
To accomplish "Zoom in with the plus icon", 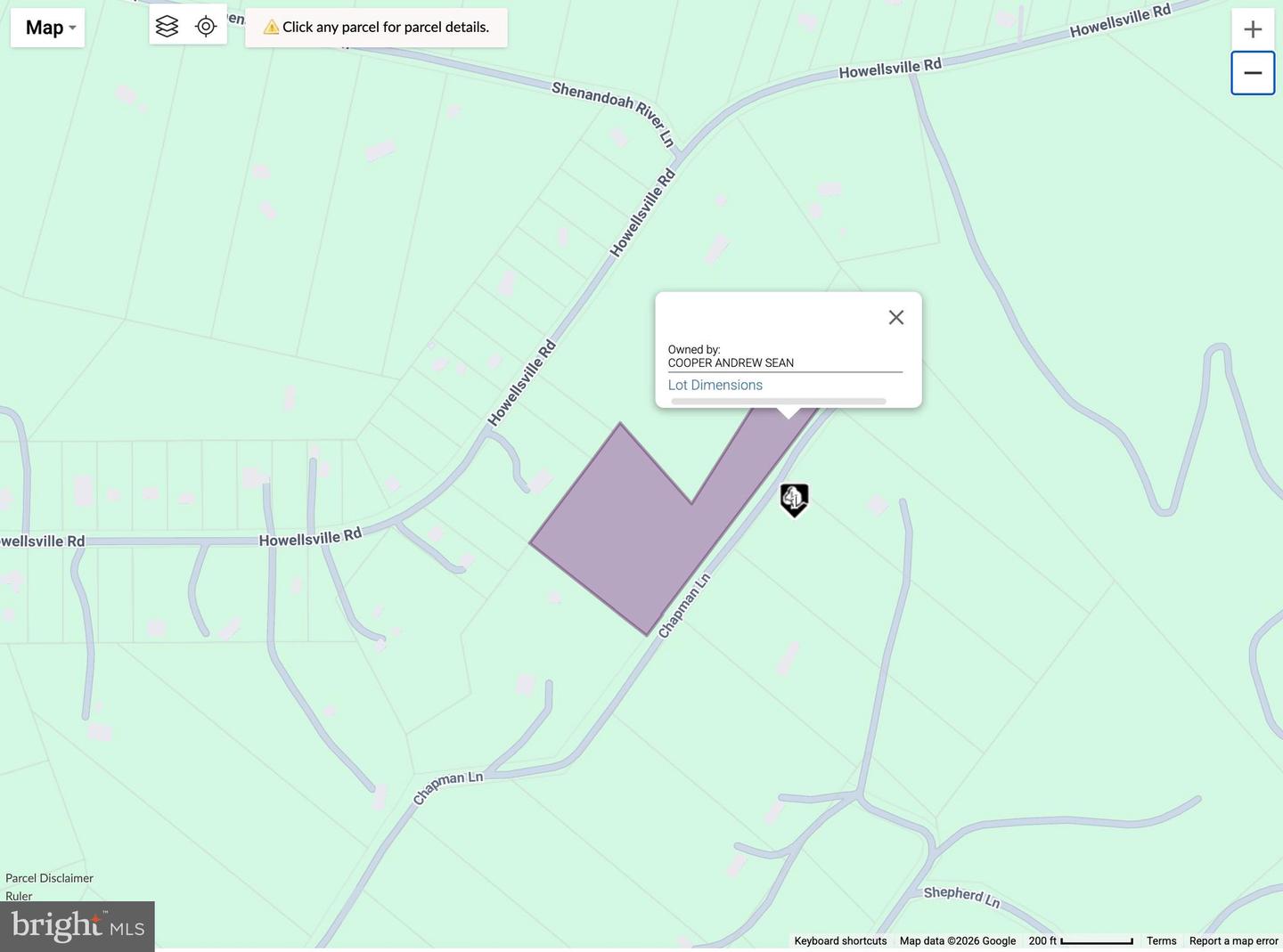I will tap(1252, 28).
